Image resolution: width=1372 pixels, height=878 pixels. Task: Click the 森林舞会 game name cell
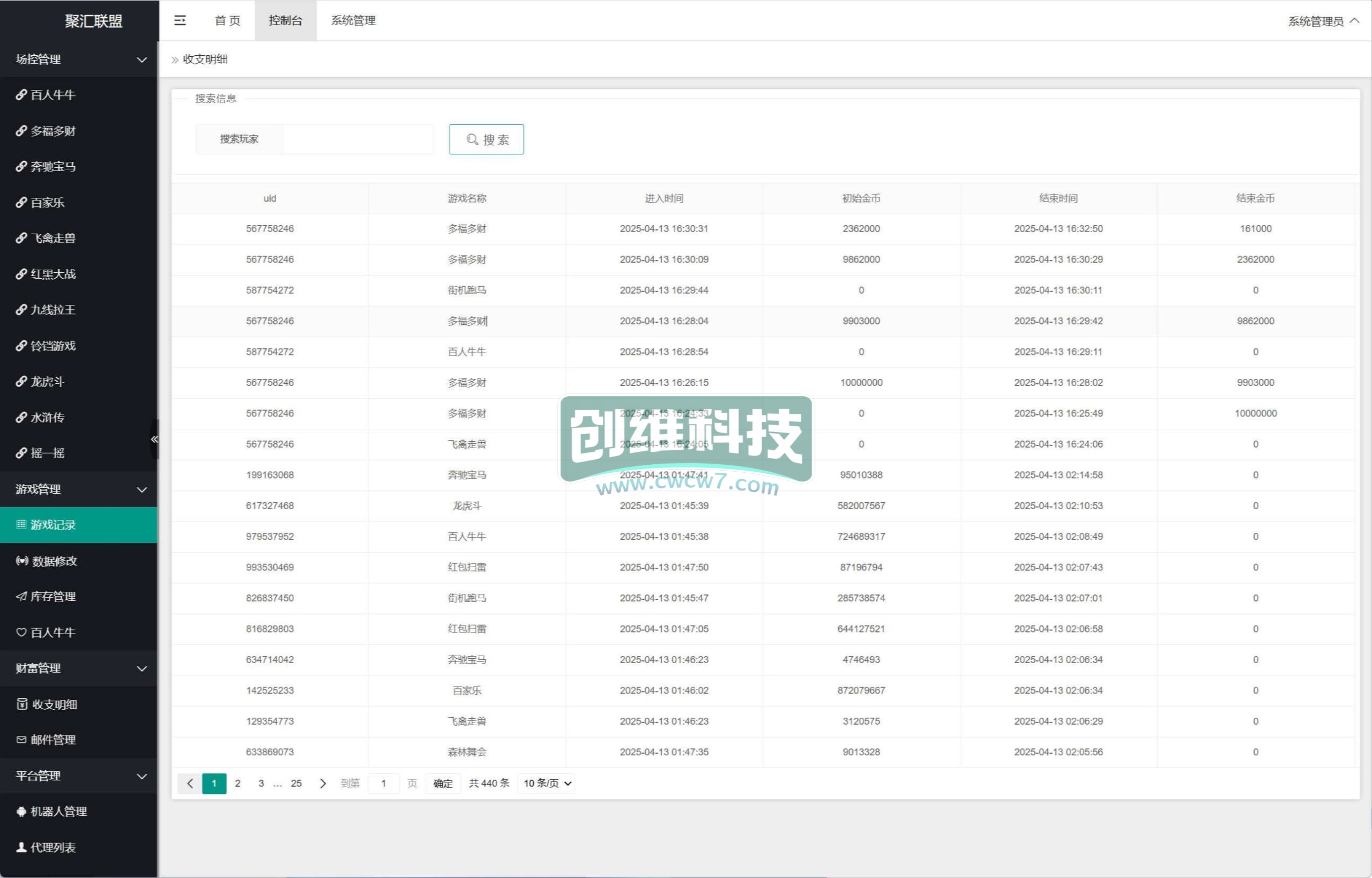click(467, 752)
